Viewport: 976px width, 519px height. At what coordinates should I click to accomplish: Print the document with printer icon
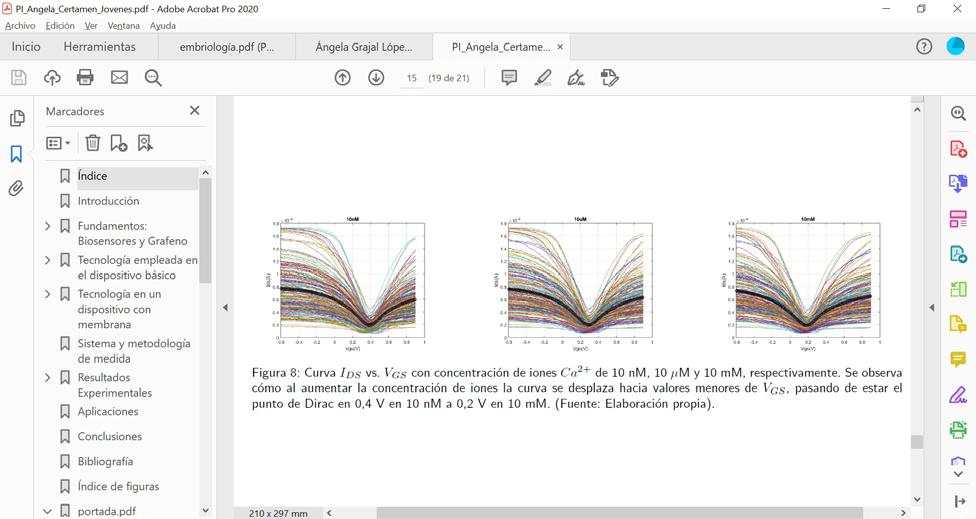(x=85, y=78)
